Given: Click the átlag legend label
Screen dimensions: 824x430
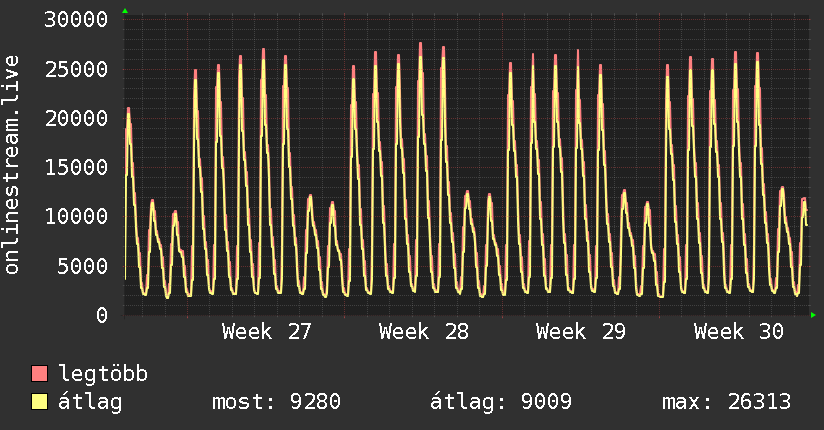Looking at the screenshot, I should (x=90, y=402).
